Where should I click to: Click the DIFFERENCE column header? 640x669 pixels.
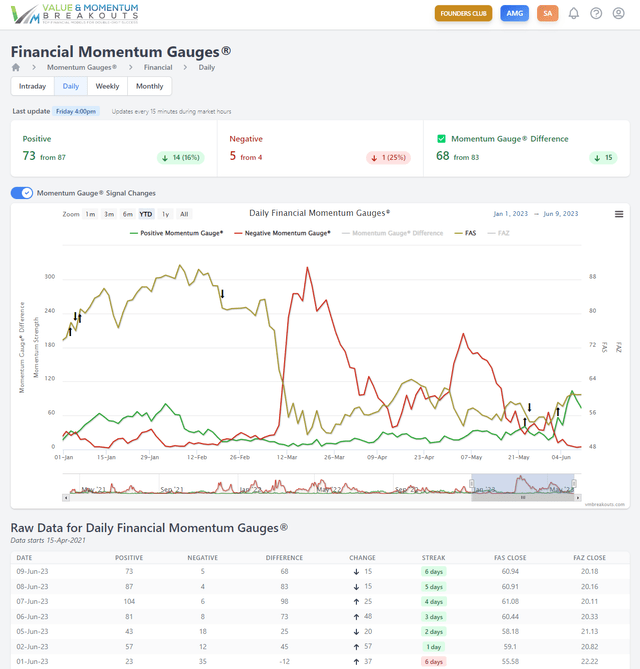(284, 558)
